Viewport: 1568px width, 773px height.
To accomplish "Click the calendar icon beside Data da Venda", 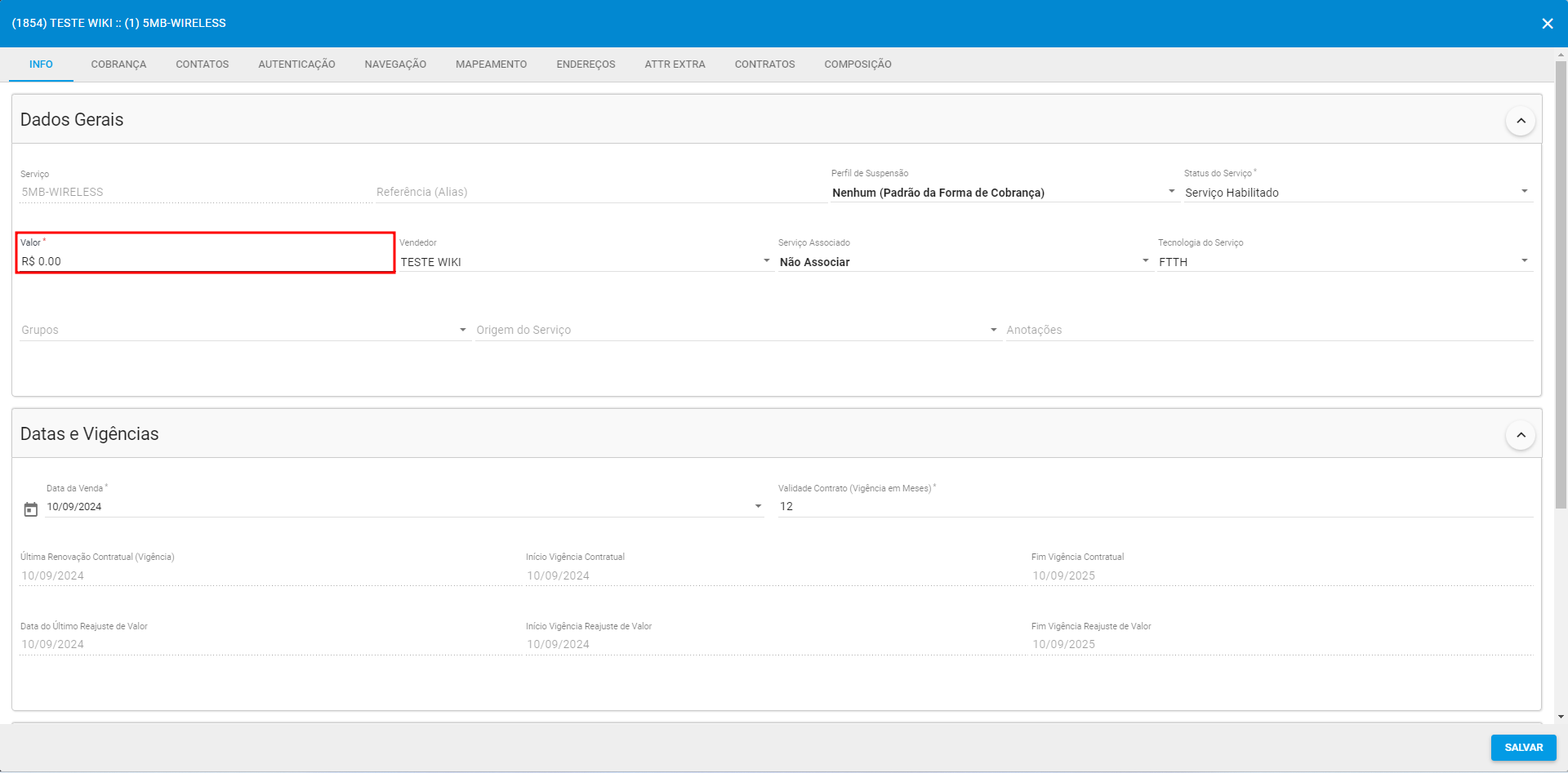I will point(31,509).
